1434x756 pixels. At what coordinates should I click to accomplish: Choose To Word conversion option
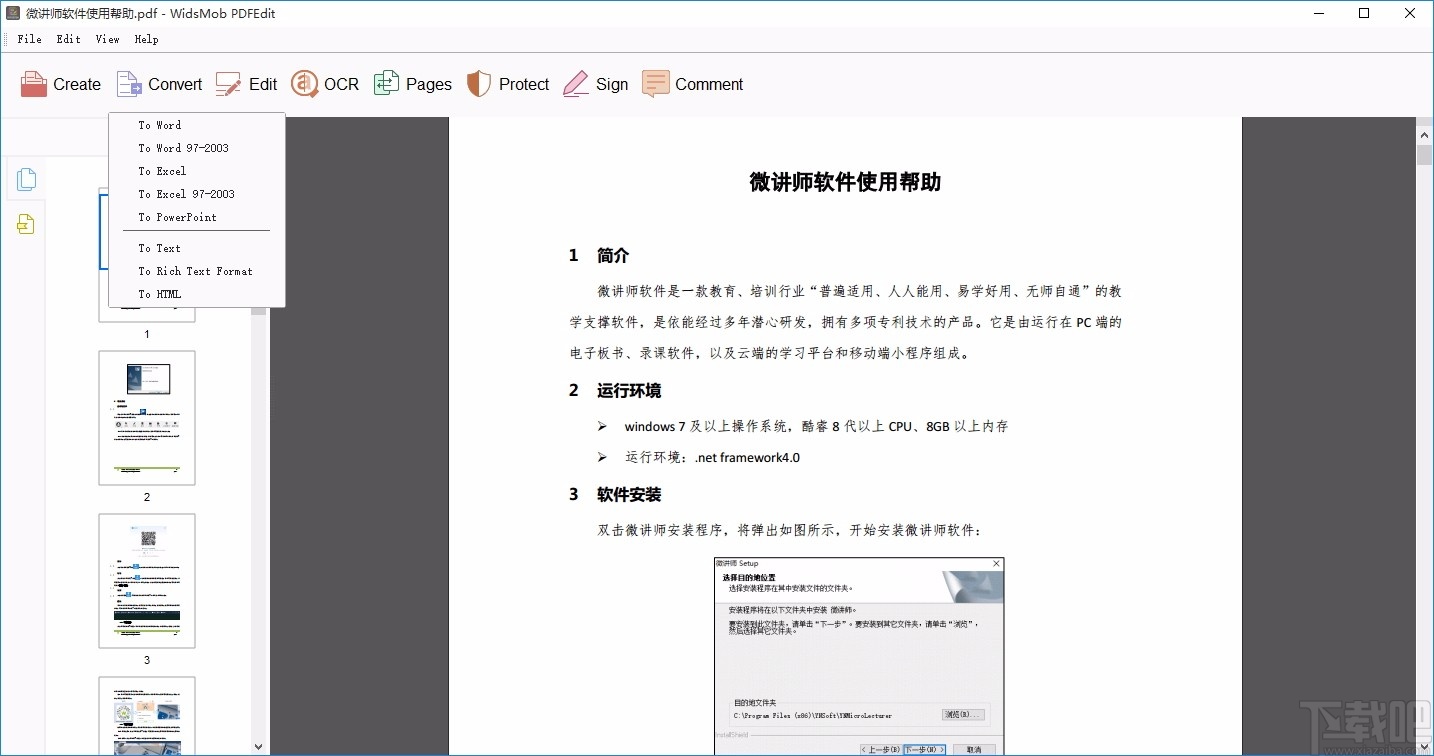coord(159,125)
